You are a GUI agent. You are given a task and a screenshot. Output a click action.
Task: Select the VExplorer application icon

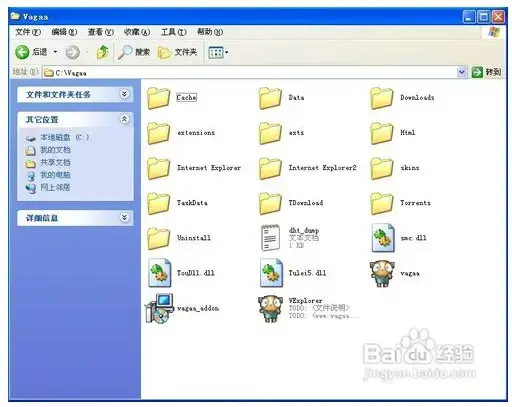[x=270, y=308]
